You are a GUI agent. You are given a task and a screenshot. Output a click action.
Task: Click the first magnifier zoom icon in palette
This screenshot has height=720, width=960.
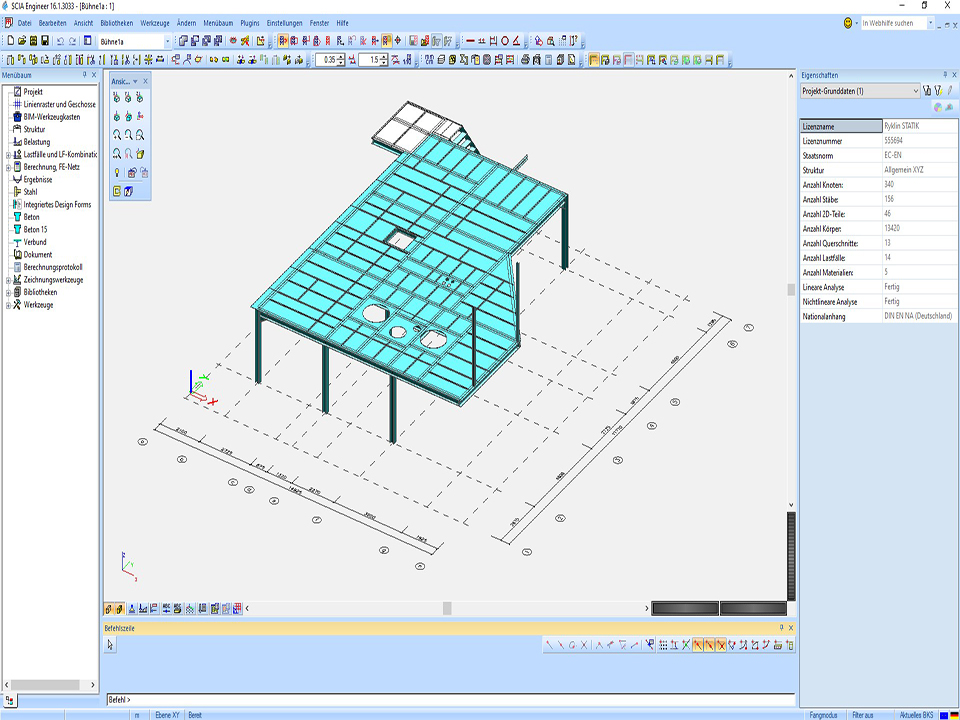coord(117,135)
